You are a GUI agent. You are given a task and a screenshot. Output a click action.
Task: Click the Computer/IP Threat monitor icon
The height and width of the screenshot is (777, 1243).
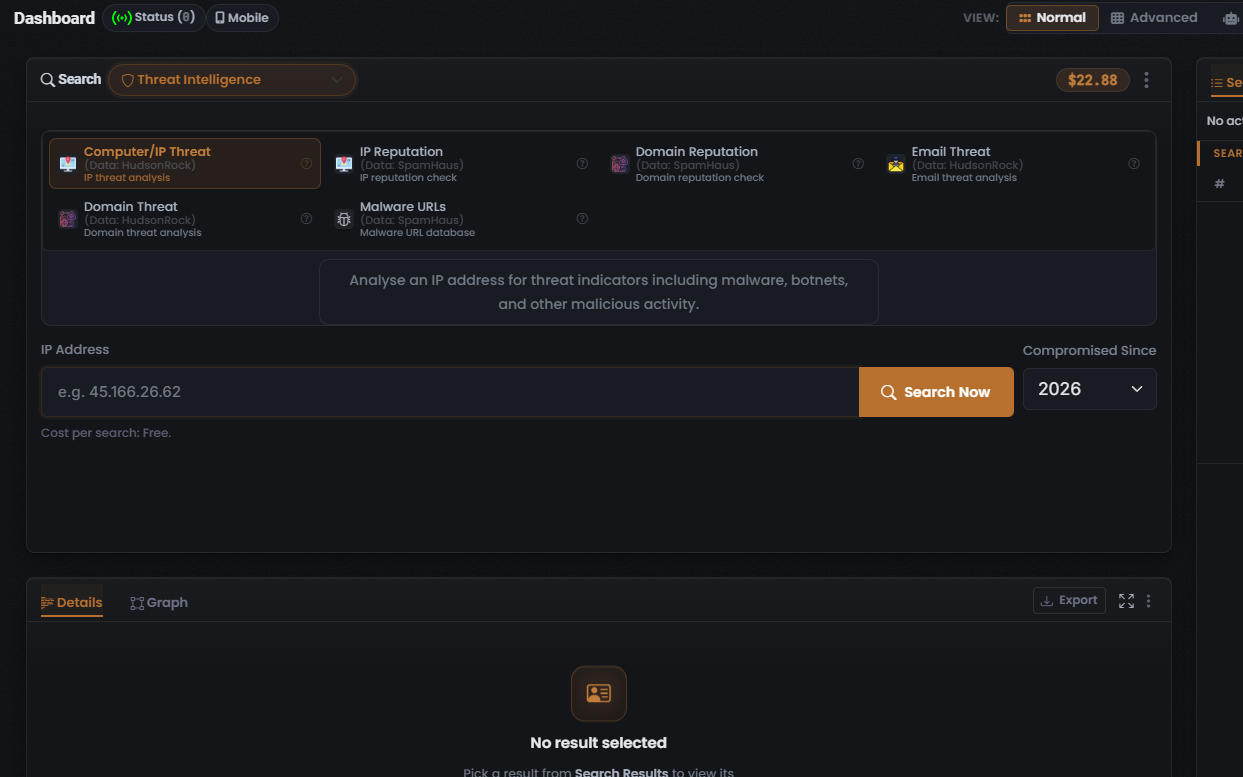(x=68, y=164)
